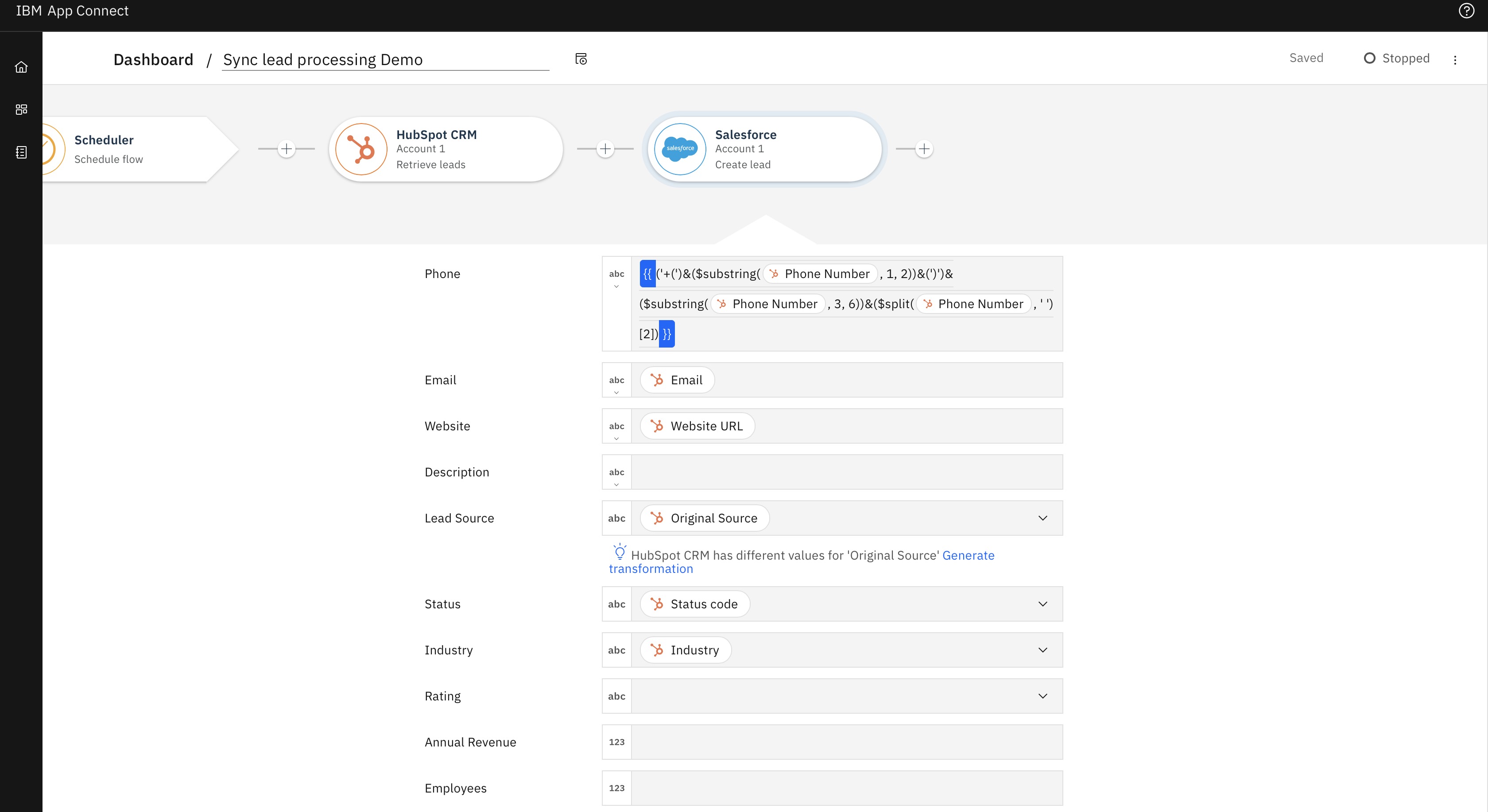This screenshot has height=812, width=1488.
Task: Click the Dashboard breadcrumb link
Action: point(153,59)
